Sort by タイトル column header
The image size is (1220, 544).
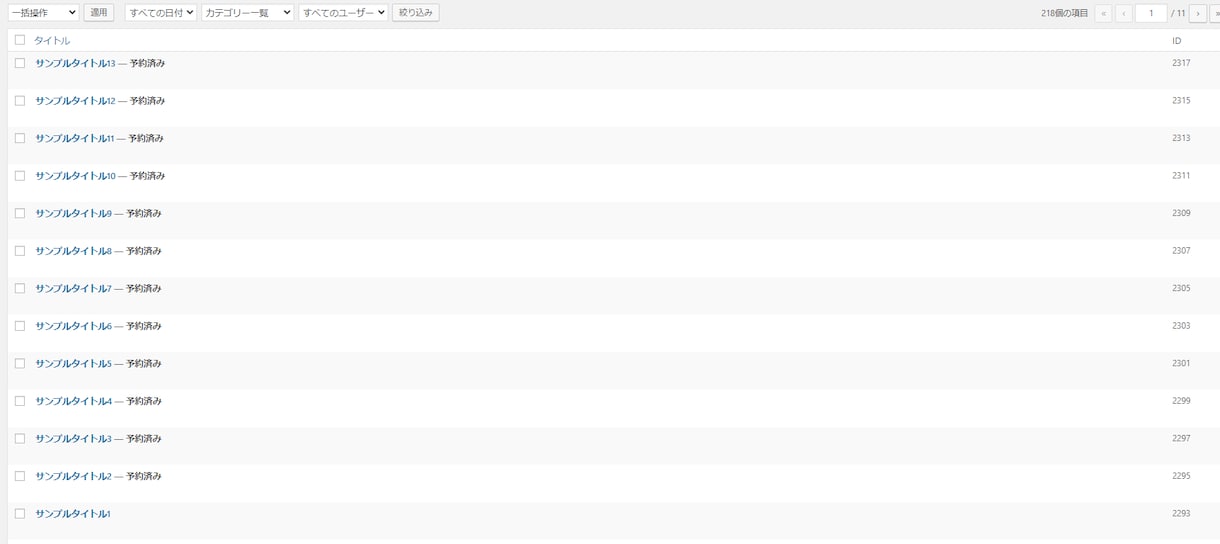[52, 41]
